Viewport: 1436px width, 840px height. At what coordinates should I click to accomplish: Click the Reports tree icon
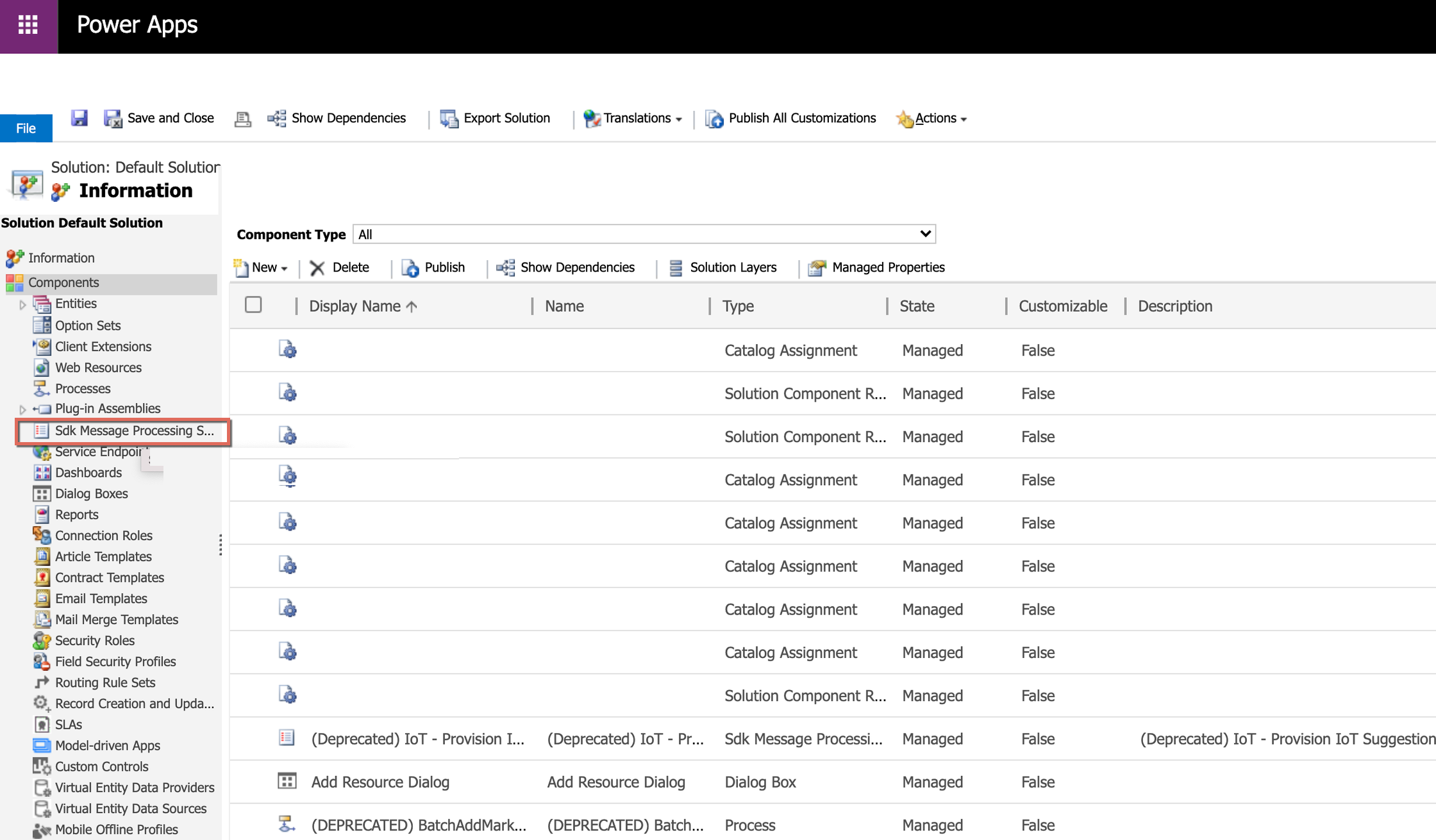click(x=42, y=515)
